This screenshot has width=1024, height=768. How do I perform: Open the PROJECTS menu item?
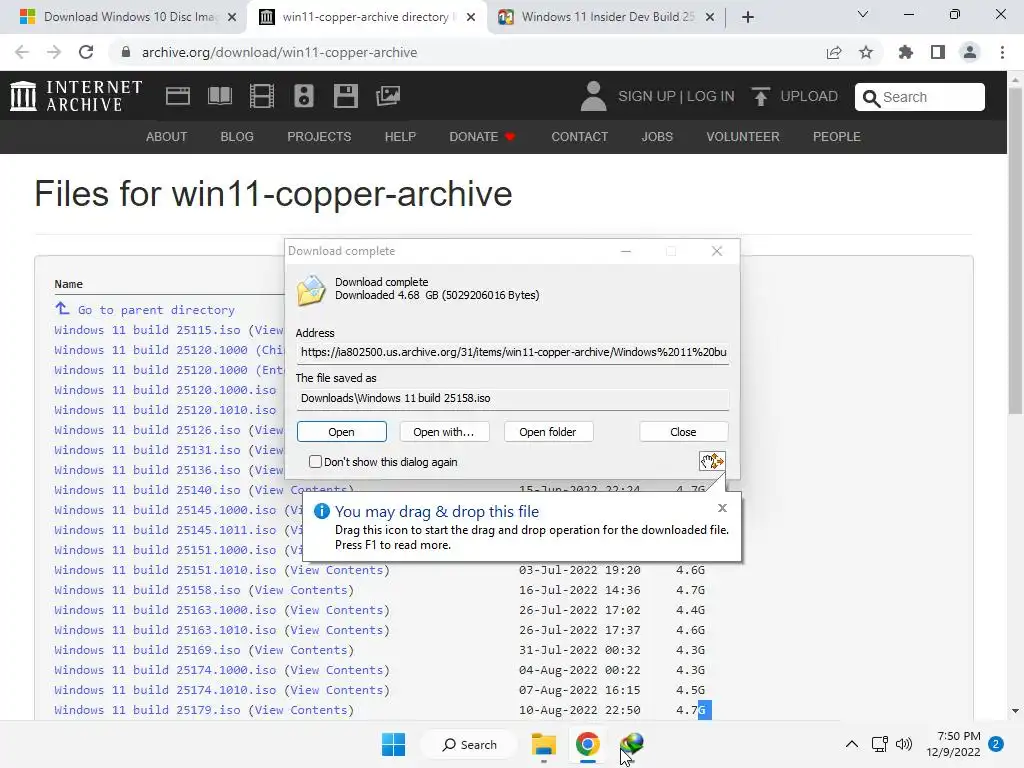coord(319,136)
